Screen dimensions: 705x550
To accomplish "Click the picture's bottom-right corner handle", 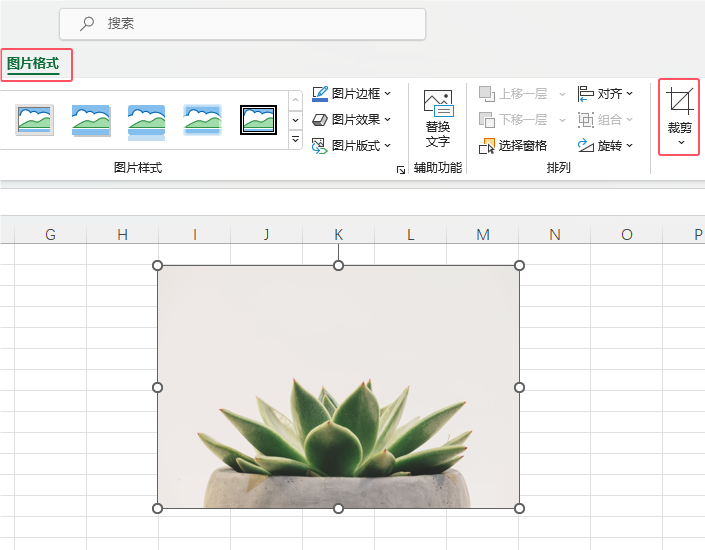I will (519, 508).
